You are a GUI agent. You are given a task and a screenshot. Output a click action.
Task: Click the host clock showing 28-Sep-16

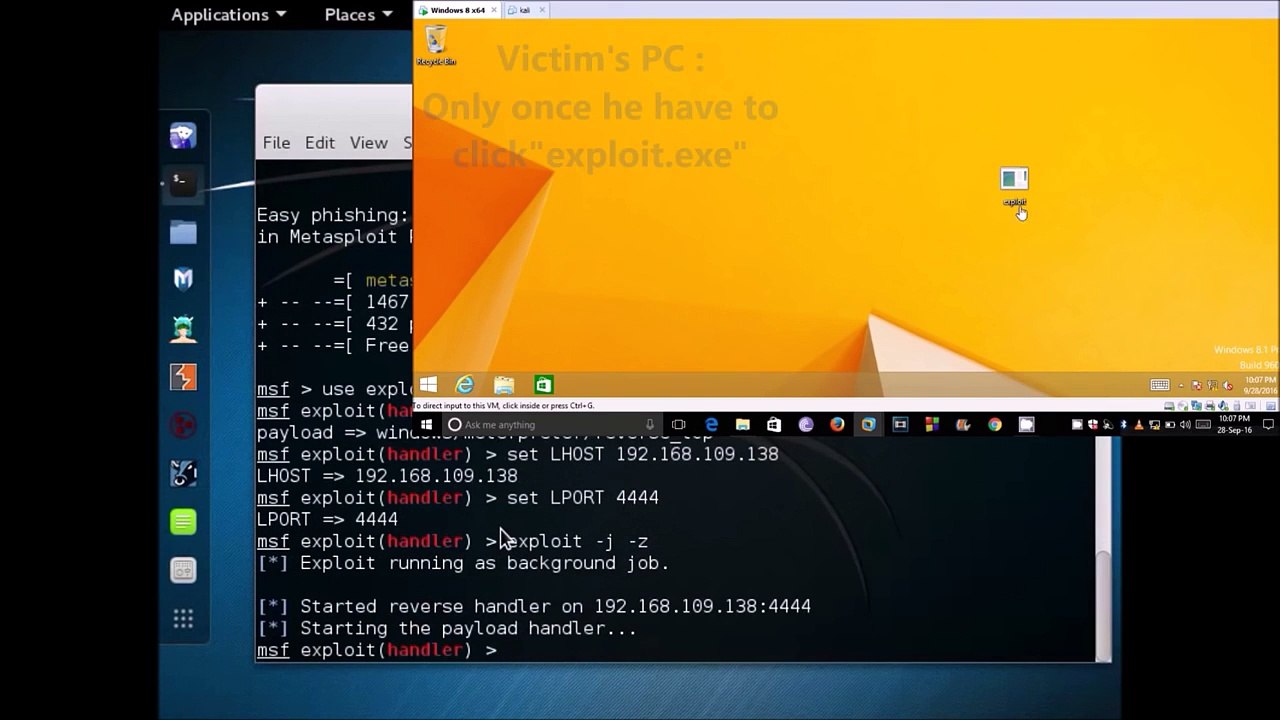1234,425
